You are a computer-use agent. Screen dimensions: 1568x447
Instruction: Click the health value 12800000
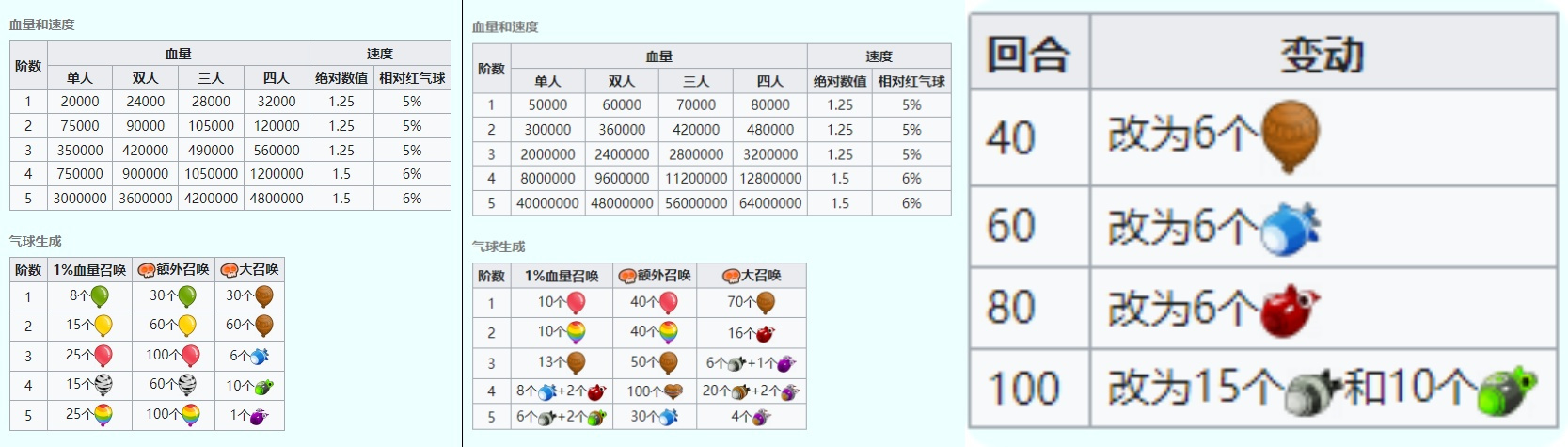(770, 179)
